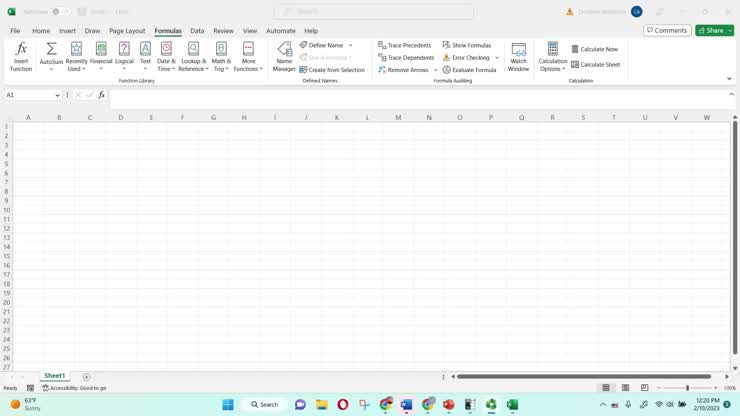Switch to the Data tab
This screenshot has width=740, height=416.
(197, 31)
